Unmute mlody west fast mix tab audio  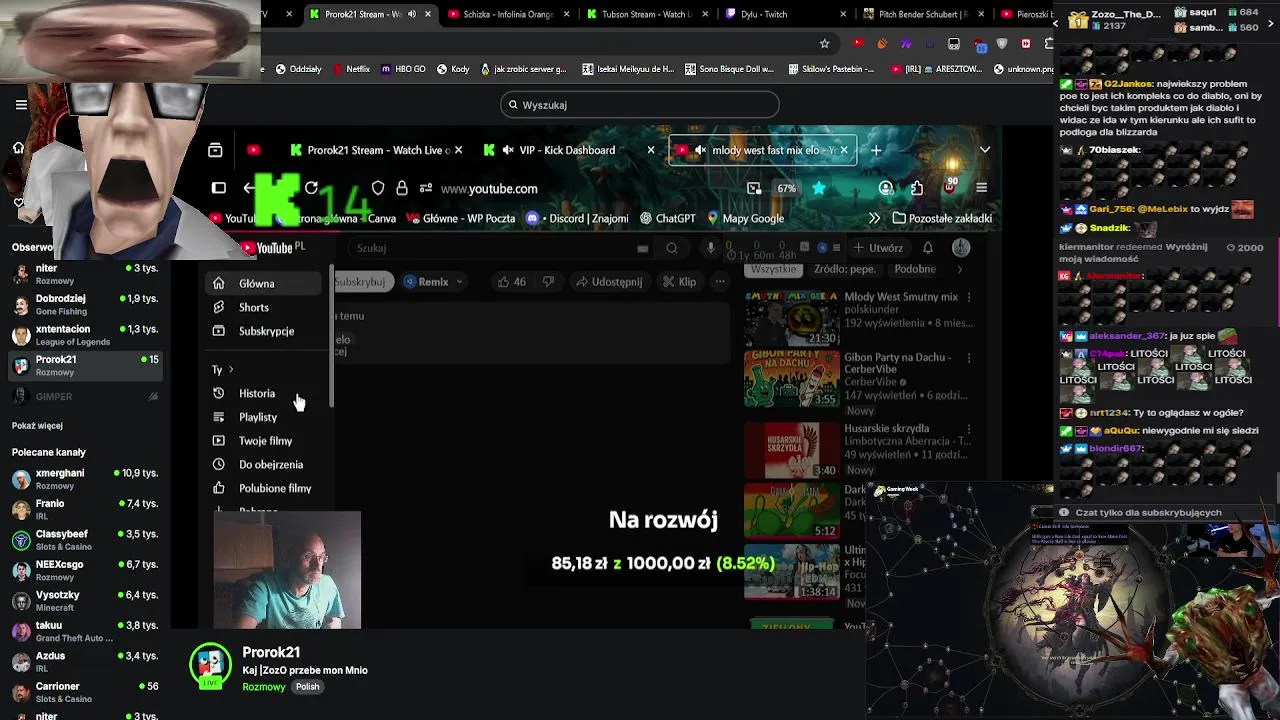[x=700, y=150]
